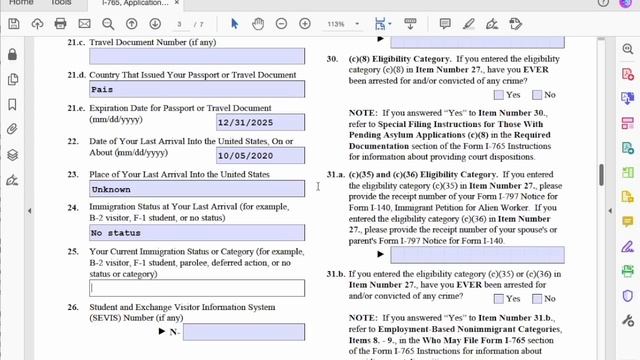640x360 pixels.
Task: Open the zoom level 113% dropdown
Action: pos(357,24)
